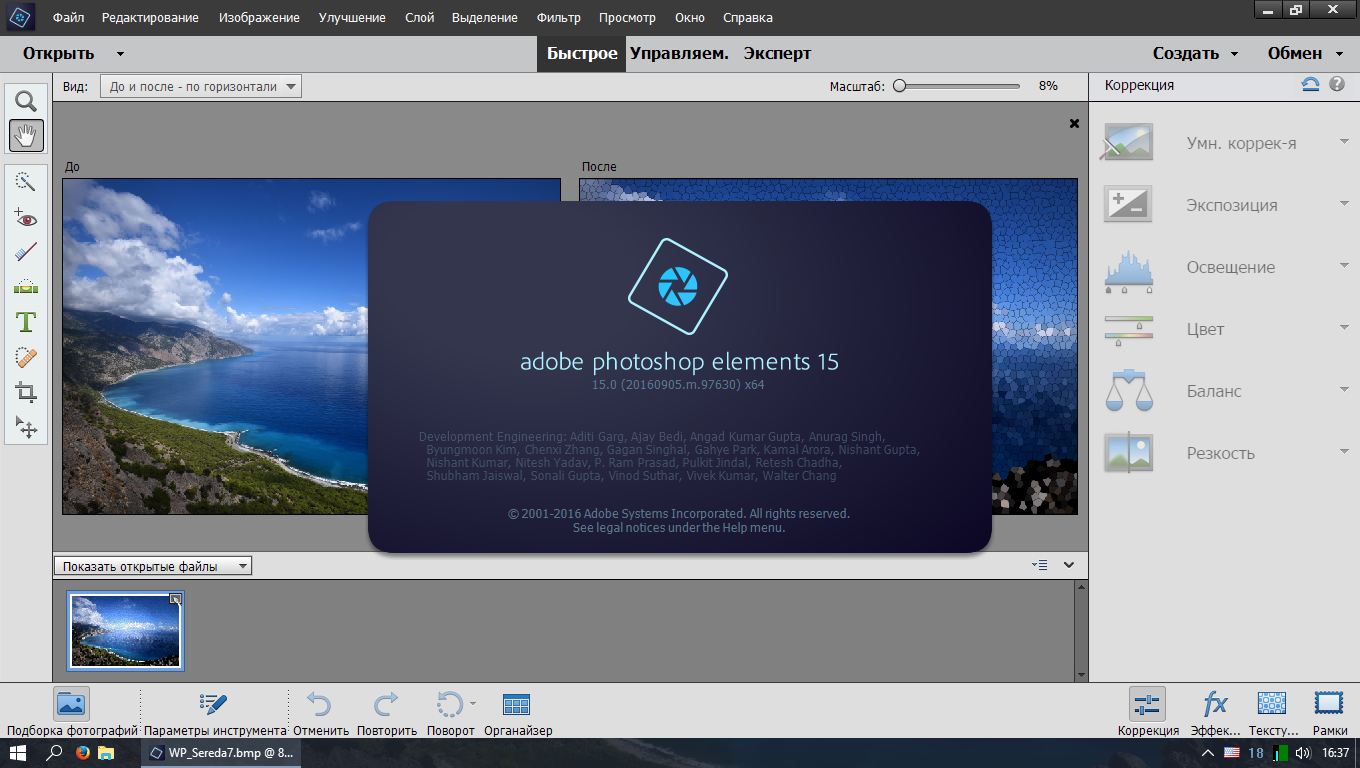Select the Move tool
Viewport: 1360px width, 768px height.
point(26,427)
